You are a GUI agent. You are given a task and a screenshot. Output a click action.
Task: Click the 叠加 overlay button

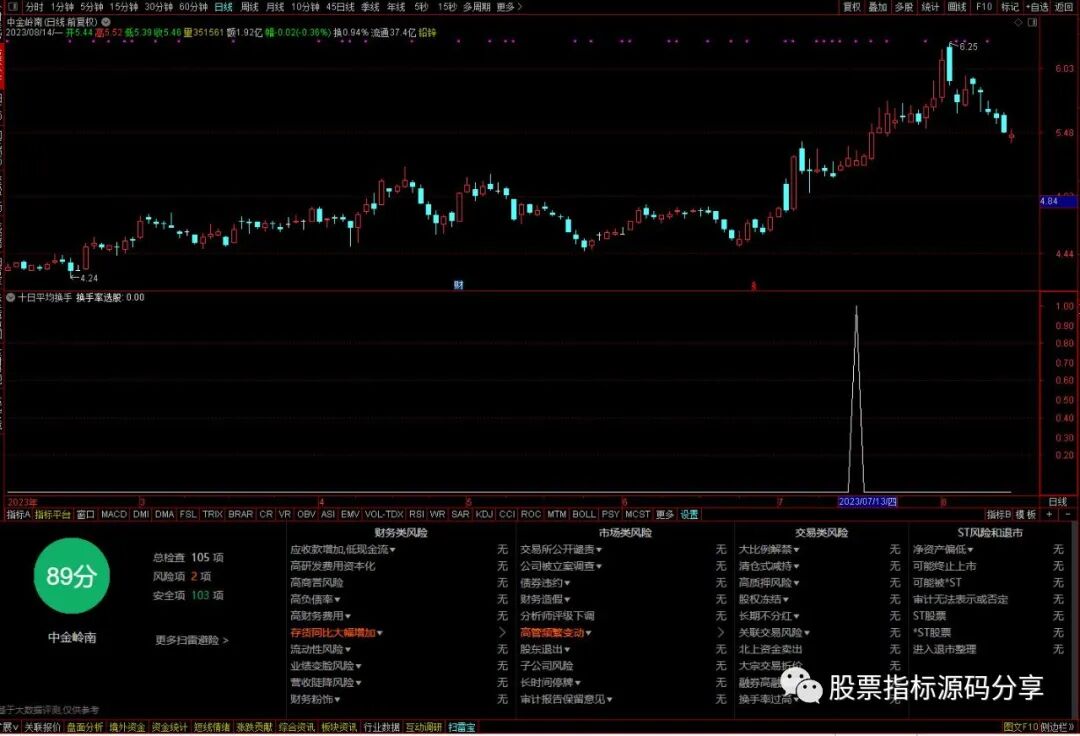[x=878, y=7]
